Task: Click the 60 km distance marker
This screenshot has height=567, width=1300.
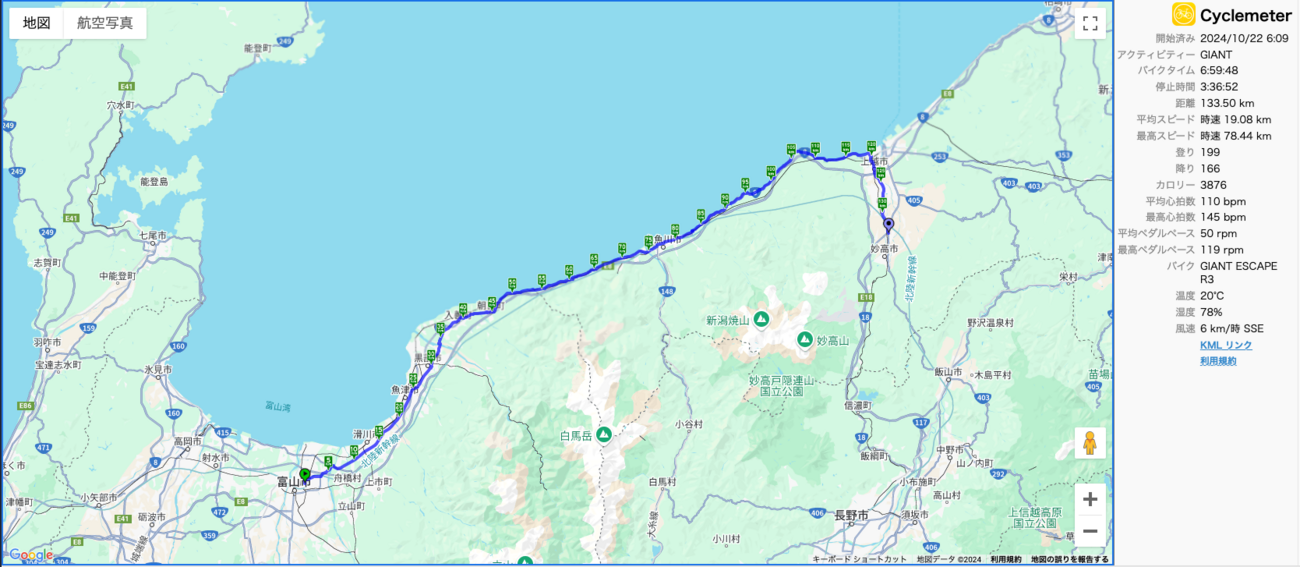Action: click(x=568, y=270)
